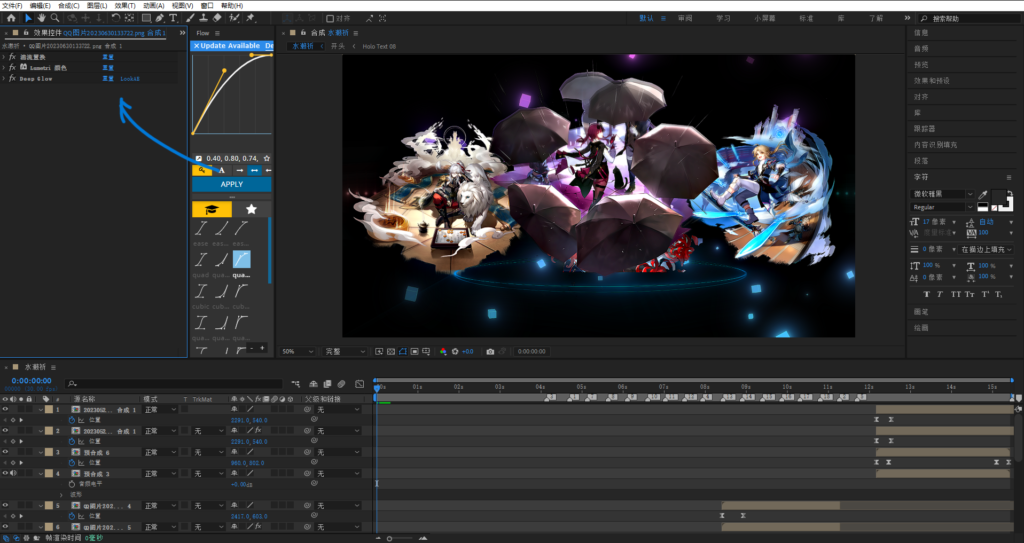
Task: Open the Edit (编辑) menu
Action: pos(40,6)
